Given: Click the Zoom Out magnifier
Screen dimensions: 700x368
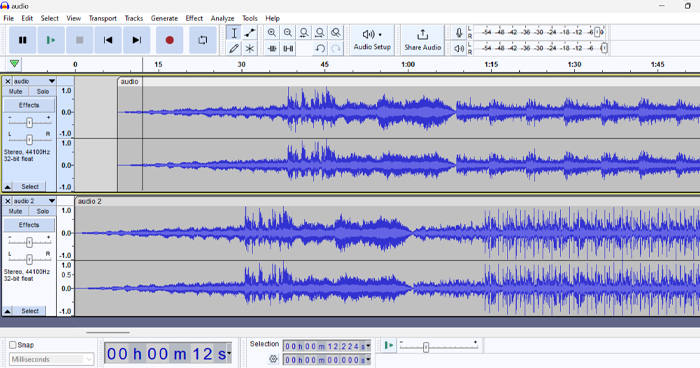Looking at the screenshot, I should tap(288, 33).
